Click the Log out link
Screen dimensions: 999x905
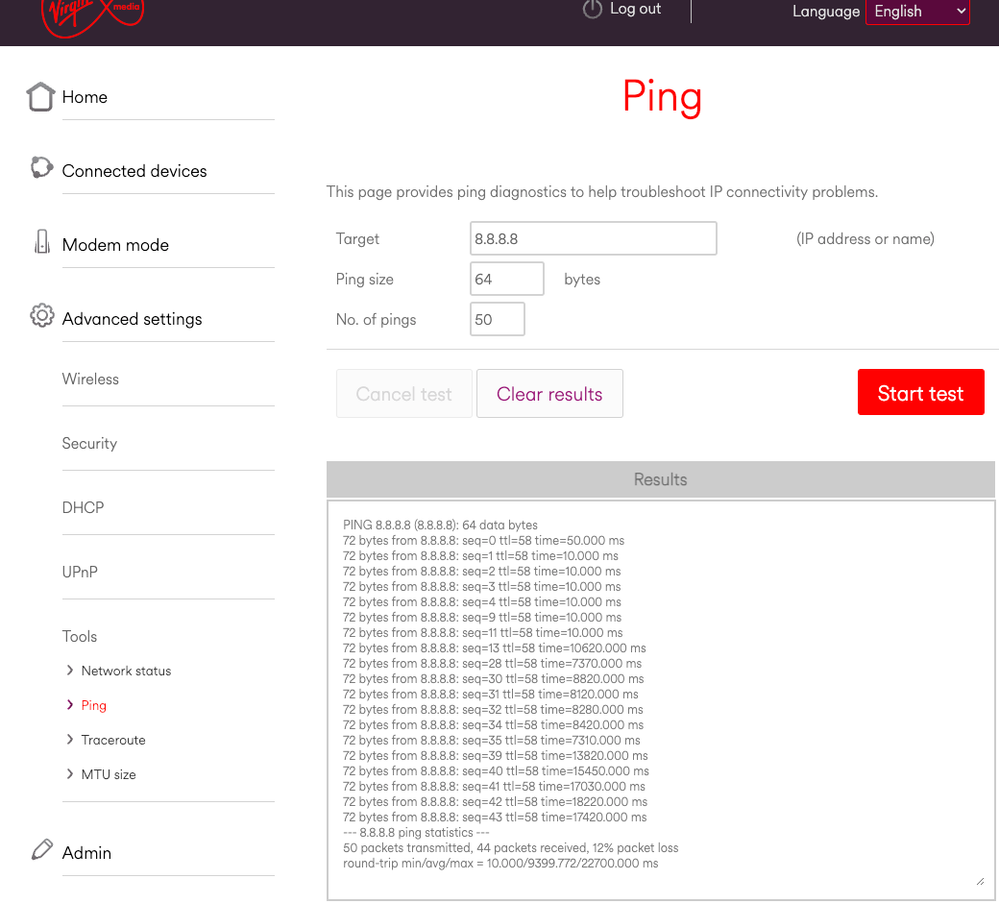click(635, 8)
